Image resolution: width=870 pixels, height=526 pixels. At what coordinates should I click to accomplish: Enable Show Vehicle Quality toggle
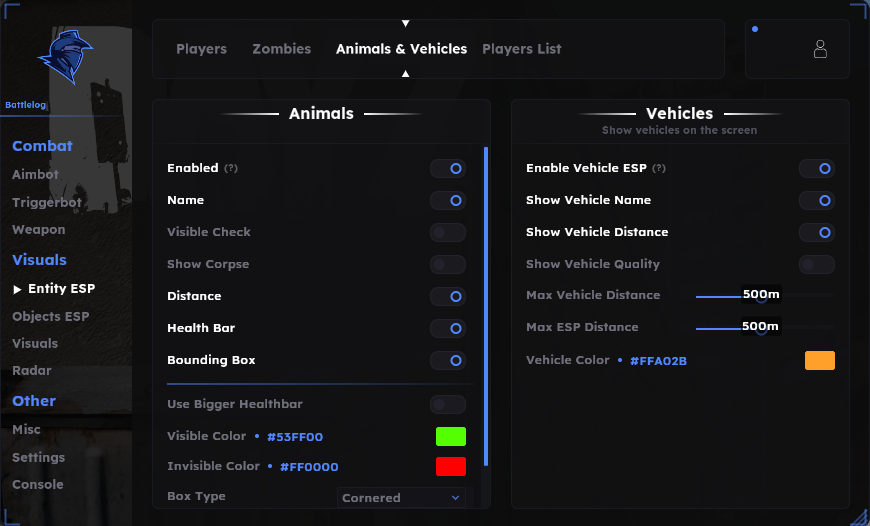816,265
